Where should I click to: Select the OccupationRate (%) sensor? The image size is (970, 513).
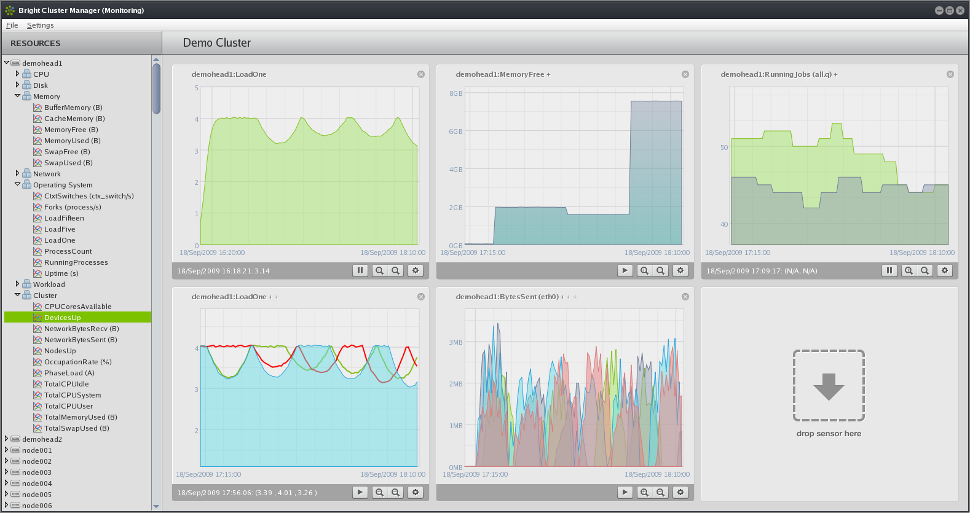tap(78, 362)
